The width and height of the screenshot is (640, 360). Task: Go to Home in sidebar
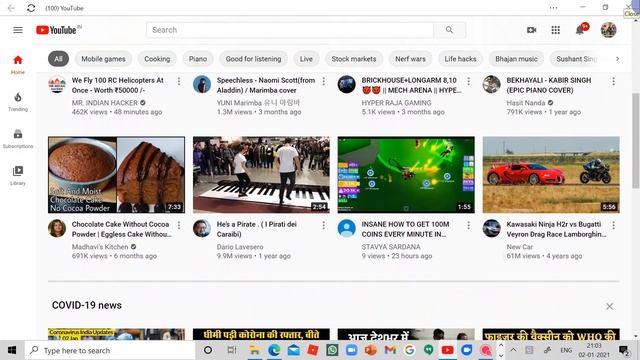click(x=18, y=64)
